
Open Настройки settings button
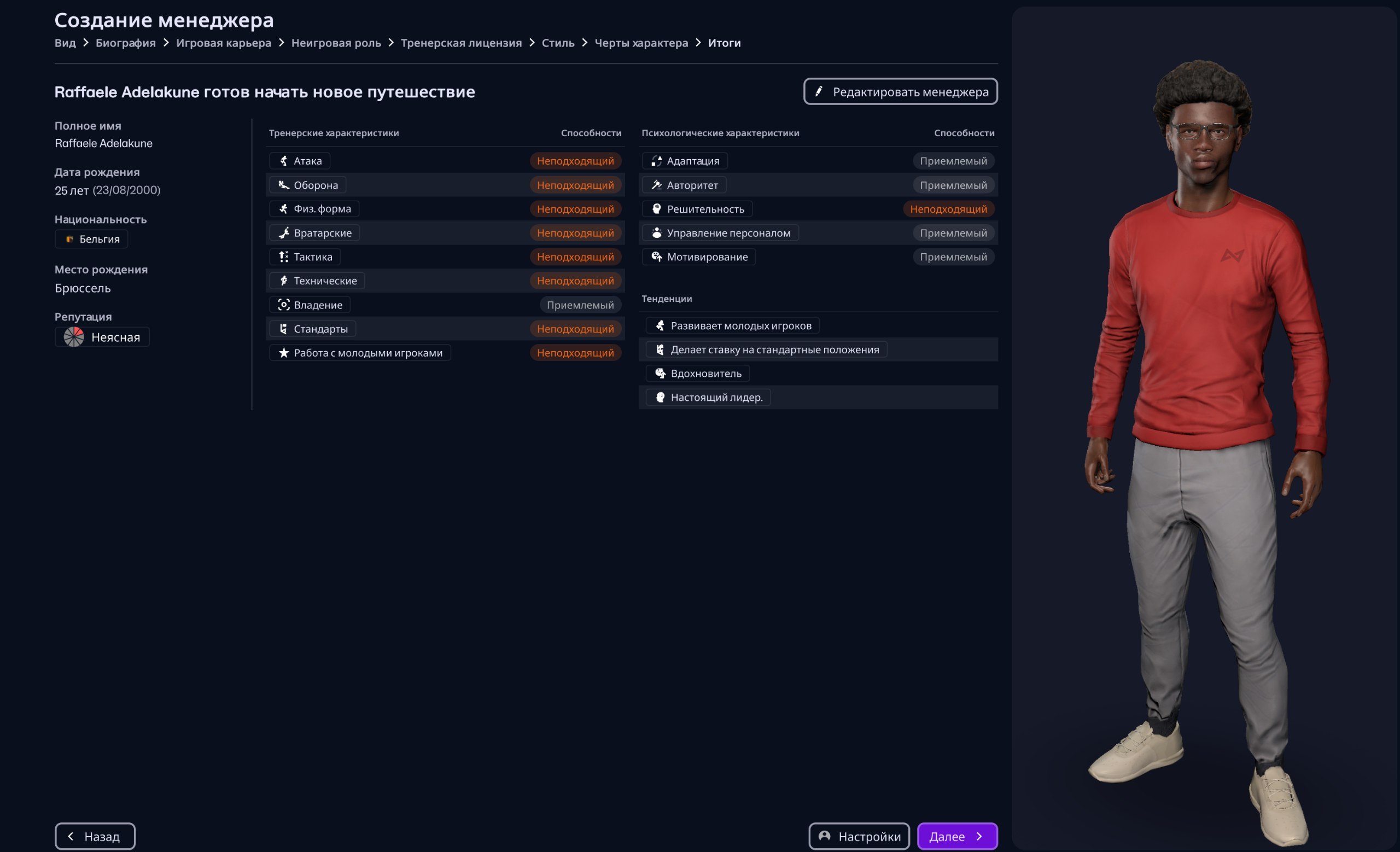coord(859,836)
